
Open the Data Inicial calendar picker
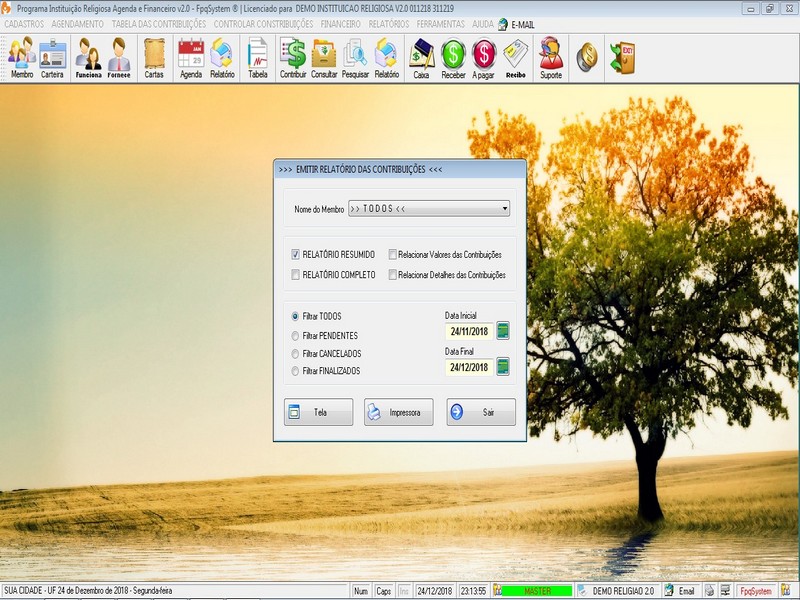(503, 331)
